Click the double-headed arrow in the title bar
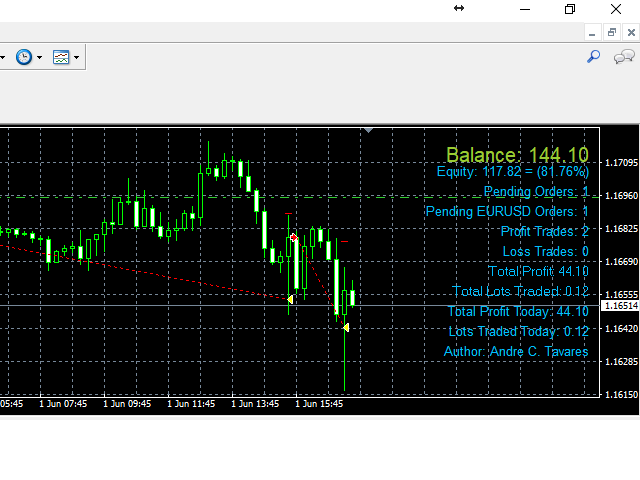This screenshot has width=640, height=480. pos(459,8)
